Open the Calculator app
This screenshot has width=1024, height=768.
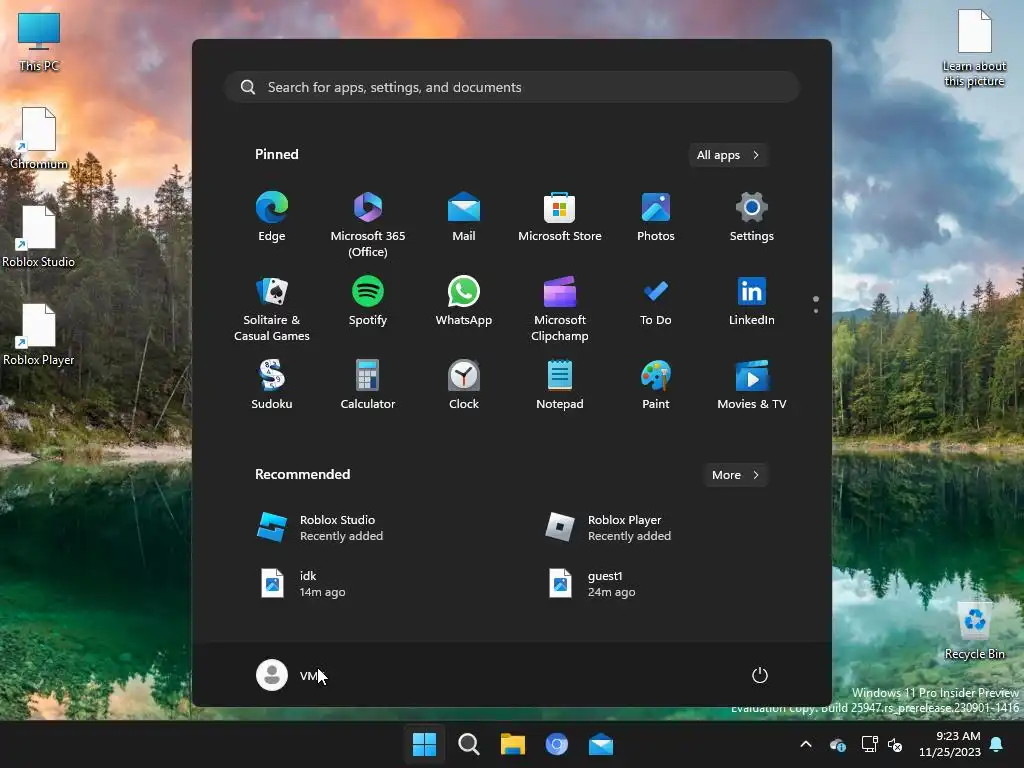pos(368,385)
